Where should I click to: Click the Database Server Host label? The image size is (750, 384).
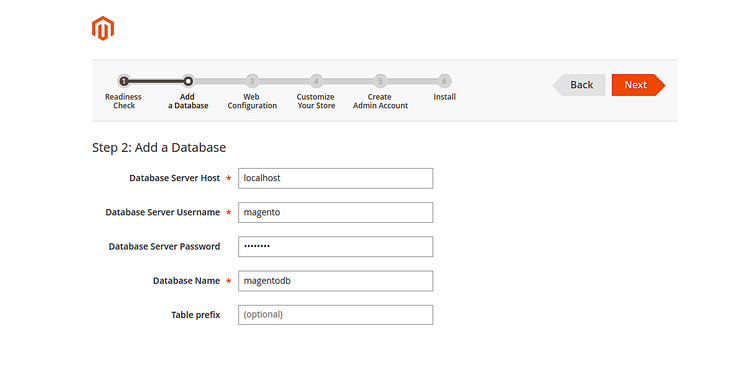pyautogui.click(x=175, y=178)
